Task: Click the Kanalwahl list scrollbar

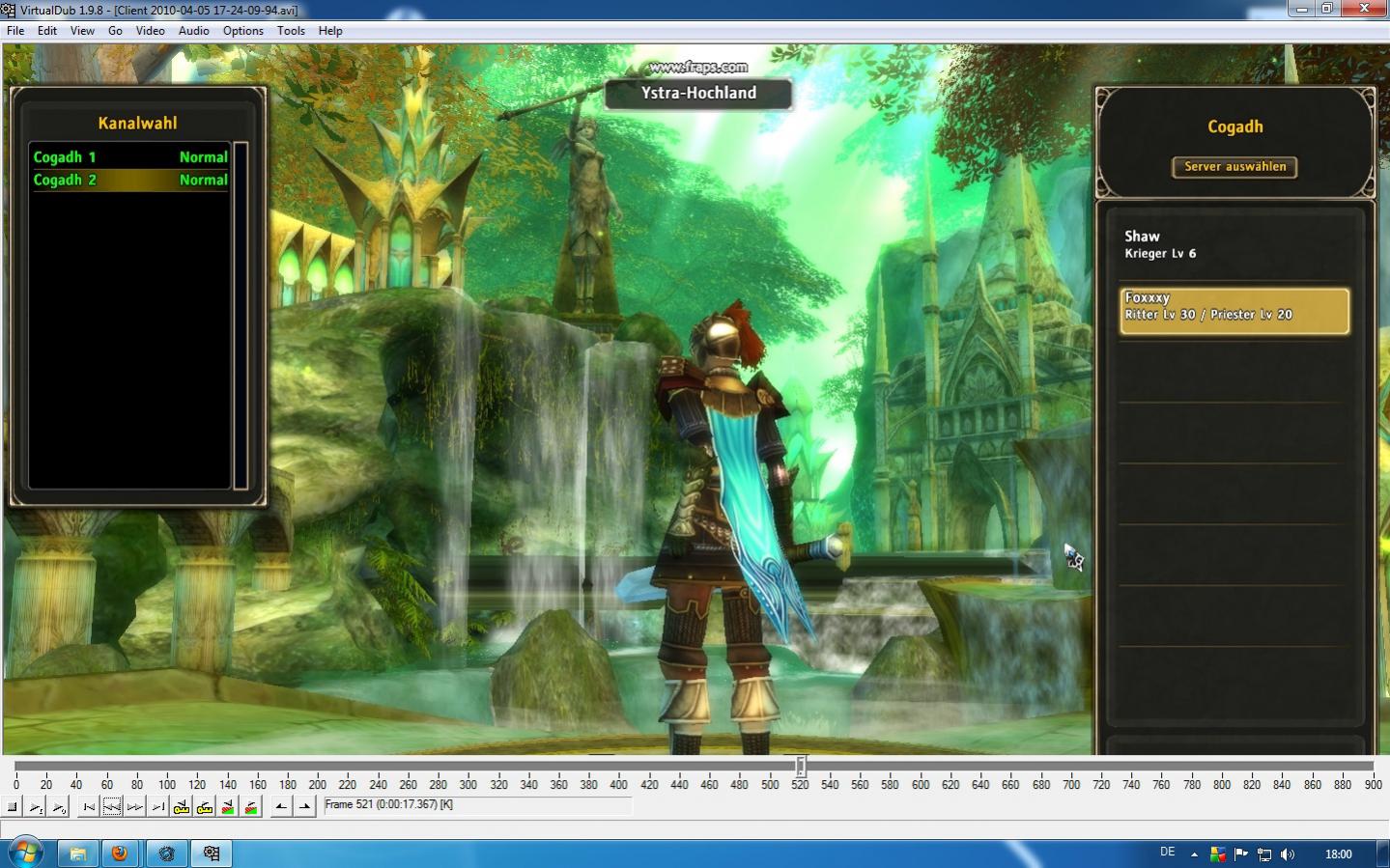Action: tap(241, 316)
